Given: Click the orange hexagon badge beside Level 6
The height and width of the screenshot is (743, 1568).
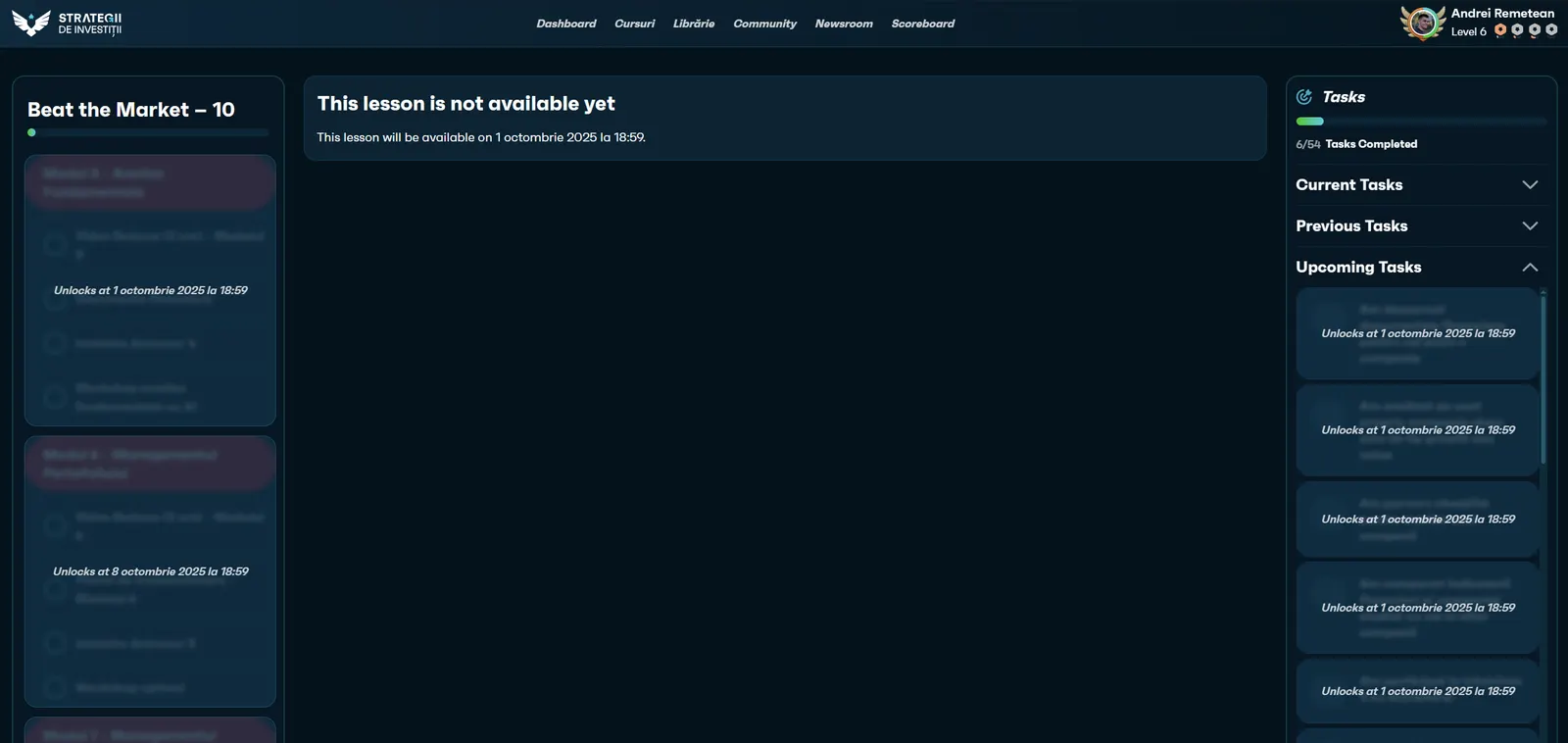Looking at the screenshot, I should point(1500,30).
